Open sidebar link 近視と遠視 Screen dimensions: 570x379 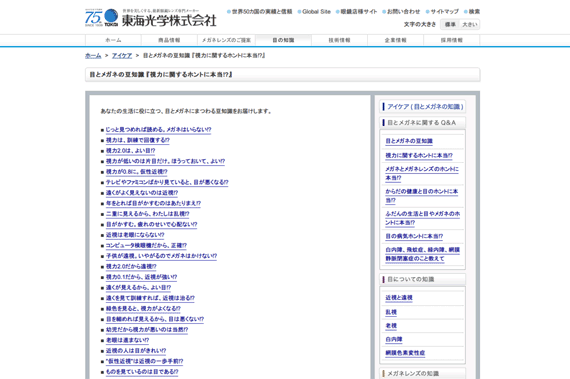tap(399, 298)
